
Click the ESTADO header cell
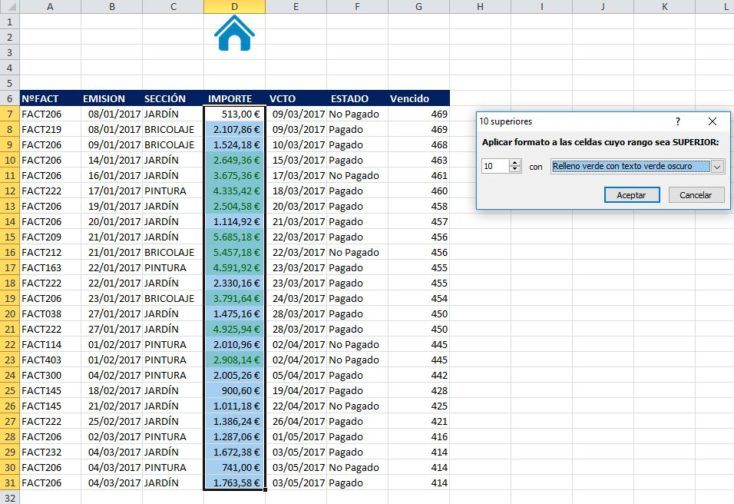pos(357,99)
